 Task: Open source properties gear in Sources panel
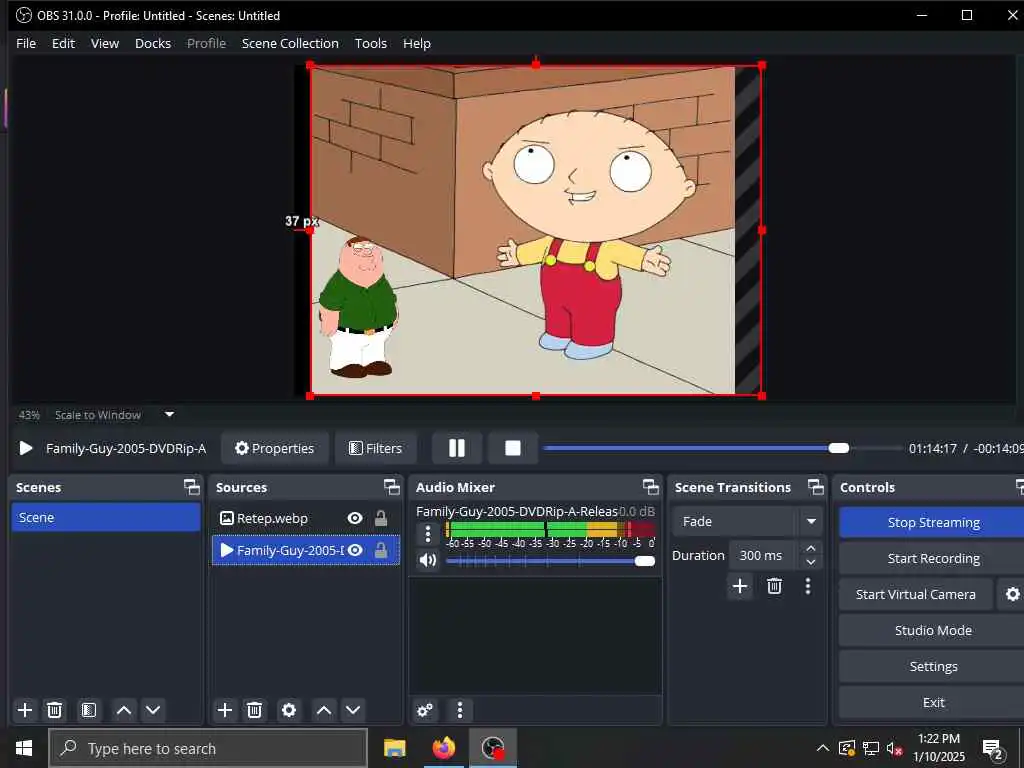(x=289, y=710)
